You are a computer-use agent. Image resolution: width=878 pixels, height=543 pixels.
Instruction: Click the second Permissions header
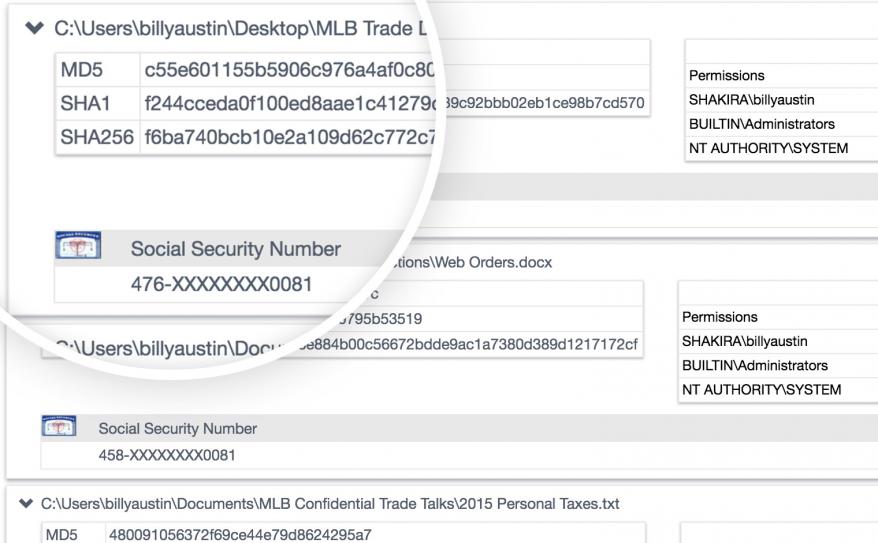pyautogui.click(x=719, y=317)
